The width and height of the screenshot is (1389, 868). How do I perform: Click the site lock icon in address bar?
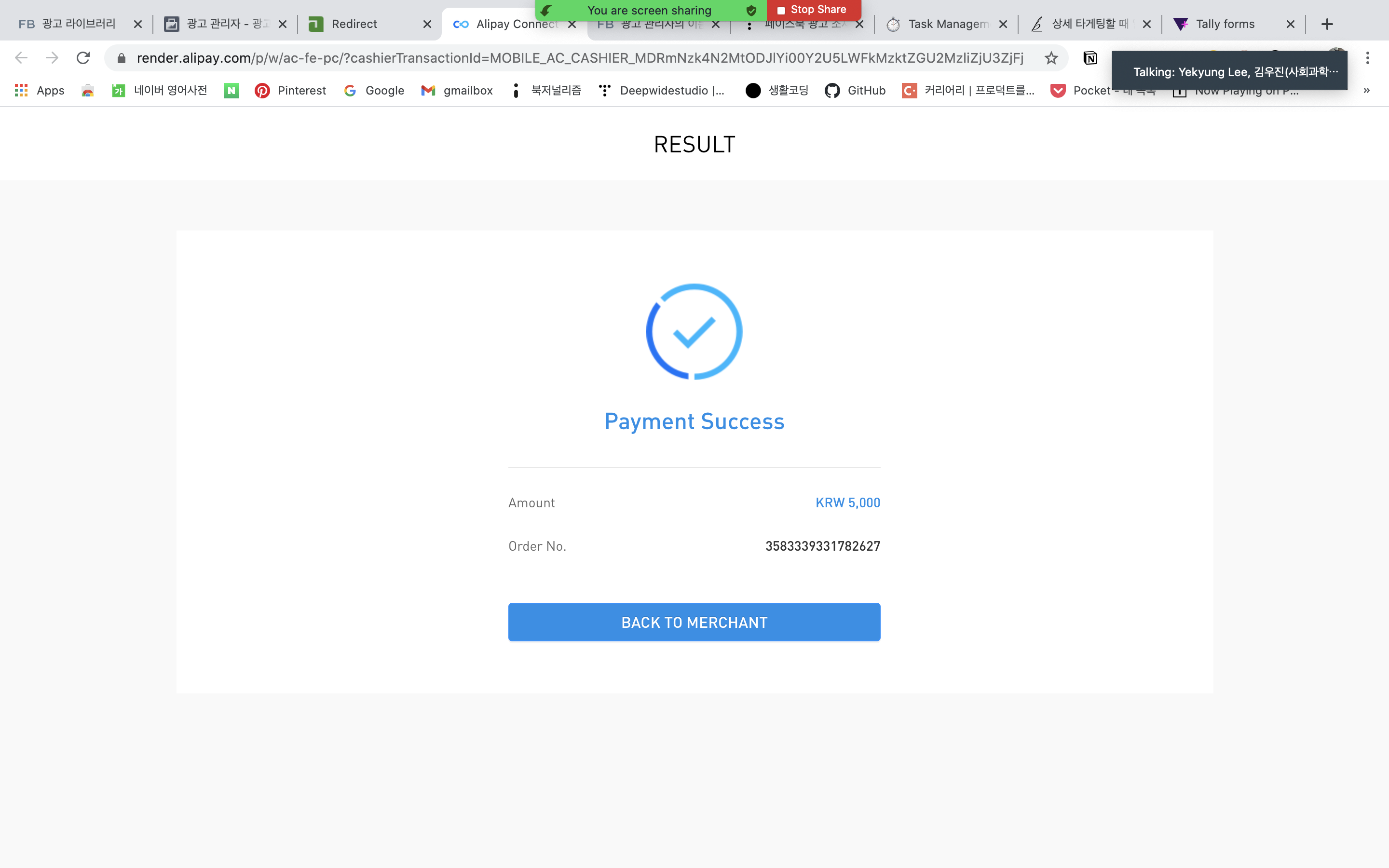122,58
